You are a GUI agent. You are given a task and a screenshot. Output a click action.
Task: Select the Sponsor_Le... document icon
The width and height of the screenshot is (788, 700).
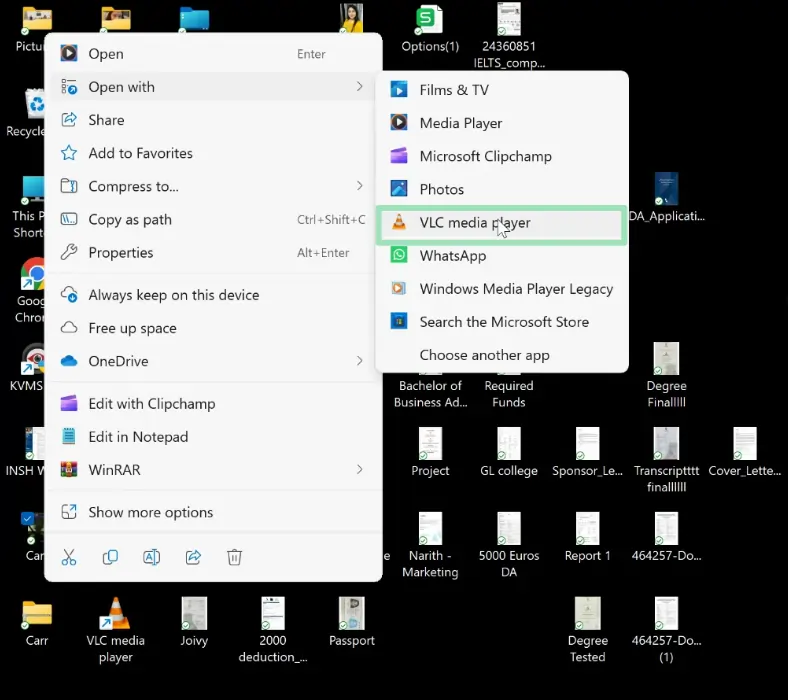click(x=587, y=444)
